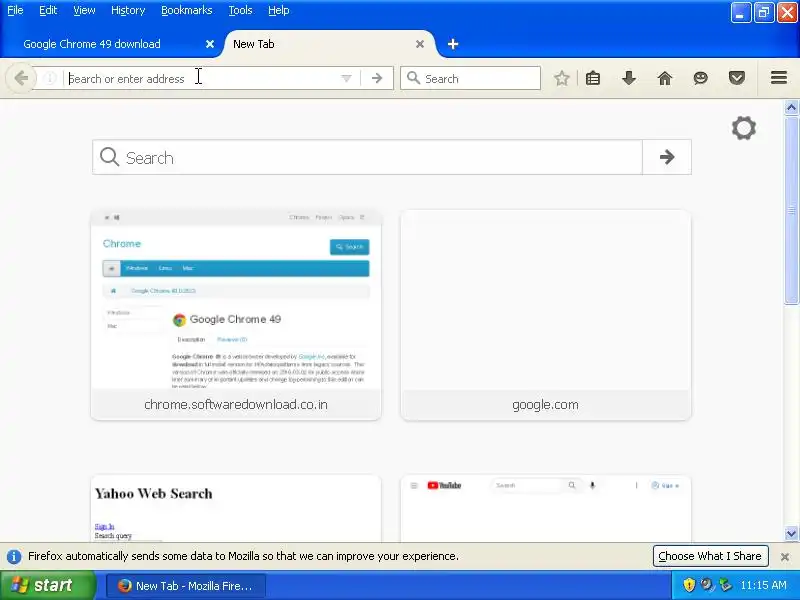This screenshot has width=800, height=600.
Task: Click the scrollbar down arrow
Action: [x=791, y=533]
